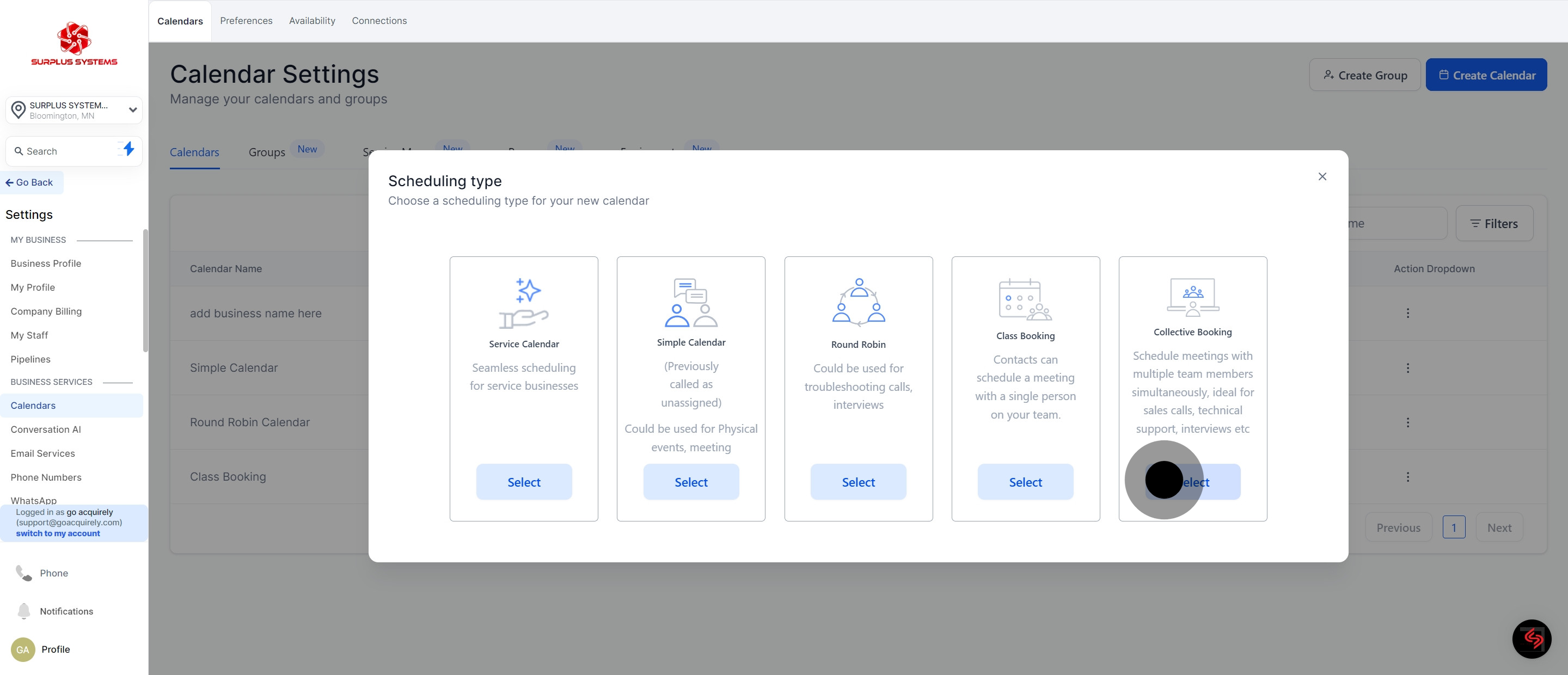The image size is (1568, 675).
Task: Click the Simple Calendar chat people icon
Action: click(691, 303)
